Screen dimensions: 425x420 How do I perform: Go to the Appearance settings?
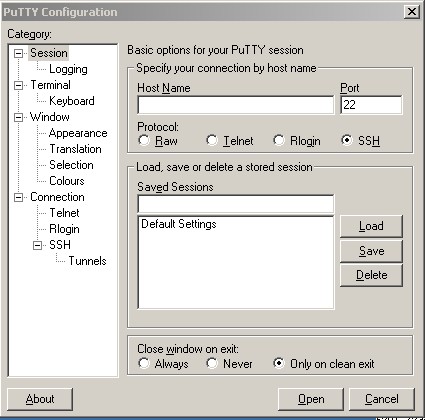pos(78,133)
